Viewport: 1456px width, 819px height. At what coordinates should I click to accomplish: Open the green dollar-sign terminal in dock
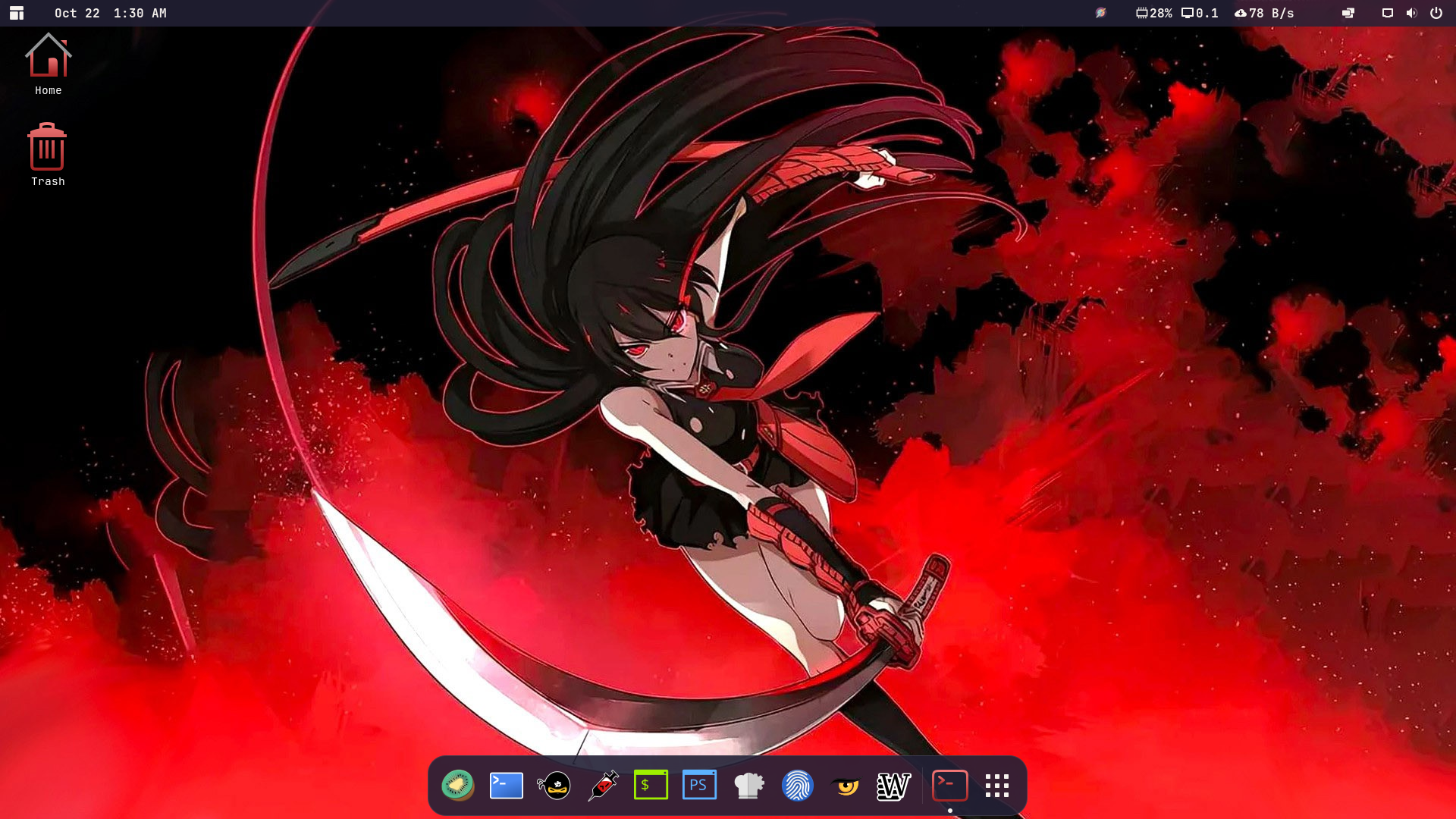(x=651, y=785)
